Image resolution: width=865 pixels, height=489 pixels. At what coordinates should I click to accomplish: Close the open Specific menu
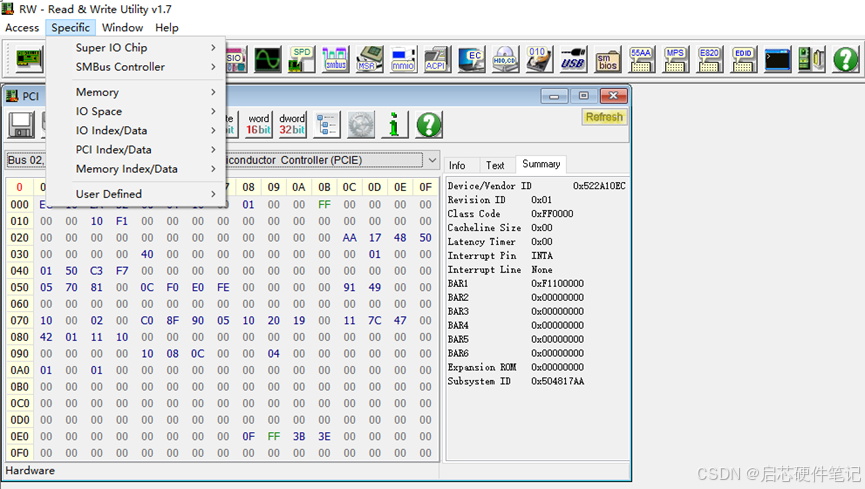coord(71,28)
